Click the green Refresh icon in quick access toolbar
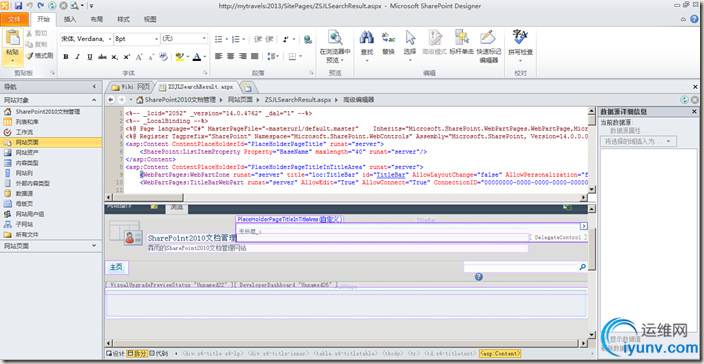Screen dimensions: 704x364 click(52, 6)
